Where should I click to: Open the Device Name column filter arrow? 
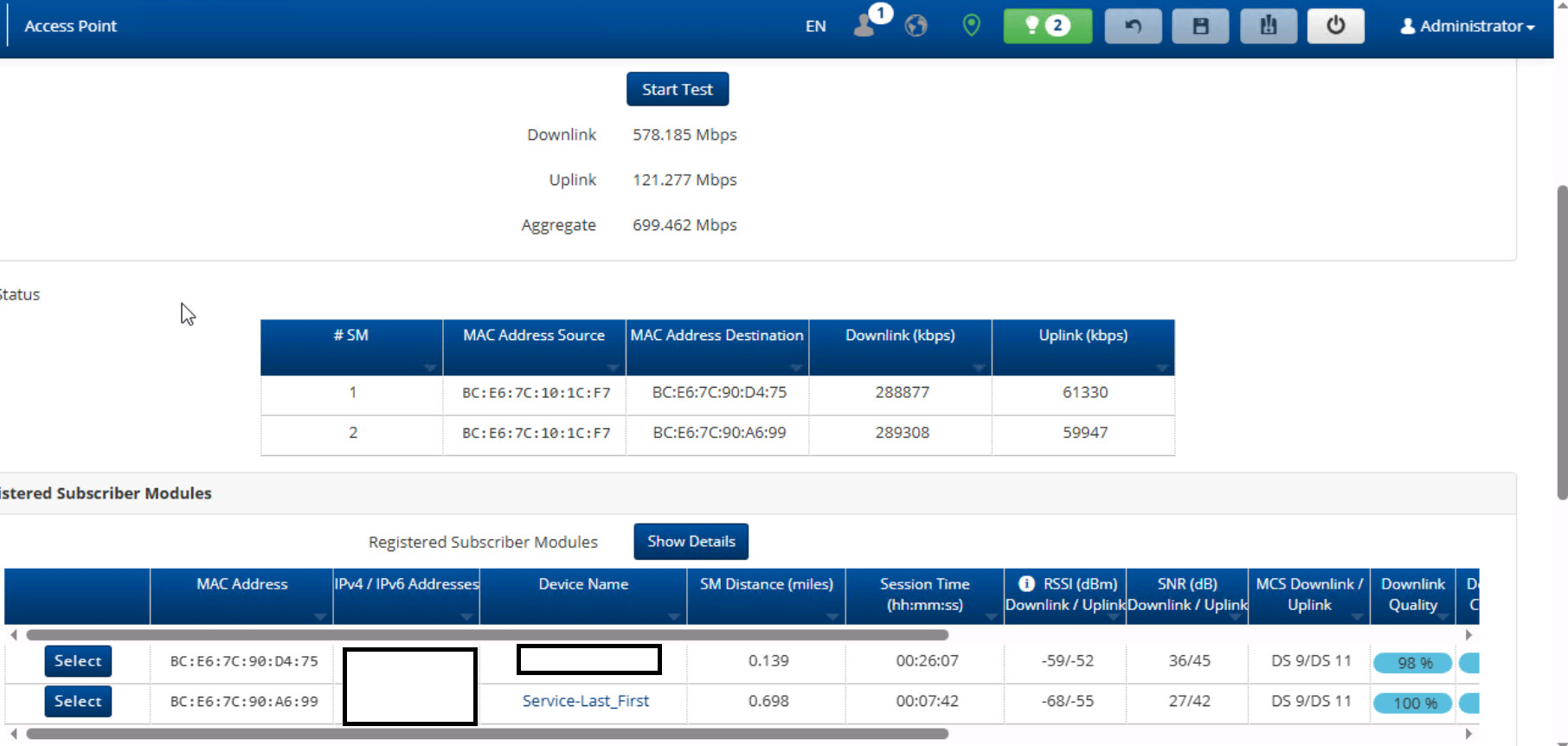coord(673,616)
